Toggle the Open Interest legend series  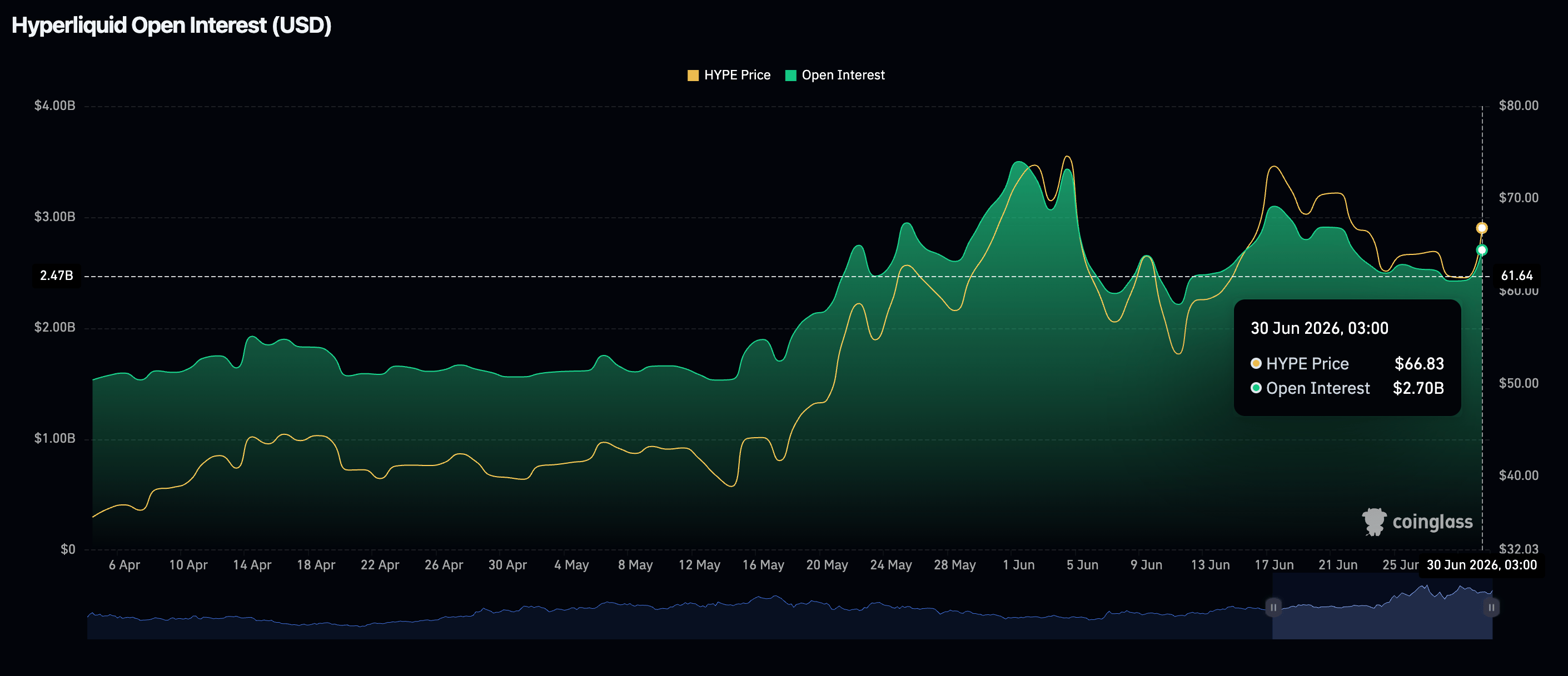coord(835,76)
